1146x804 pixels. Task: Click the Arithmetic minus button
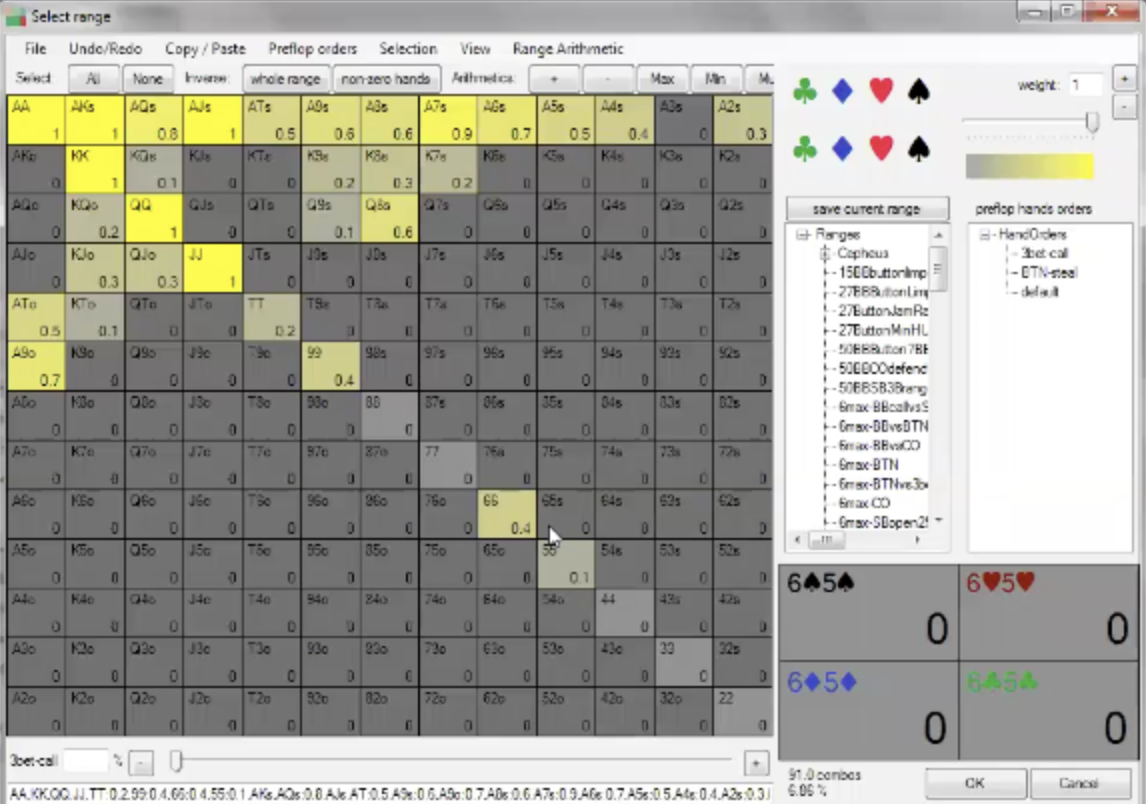pos(608,78)
